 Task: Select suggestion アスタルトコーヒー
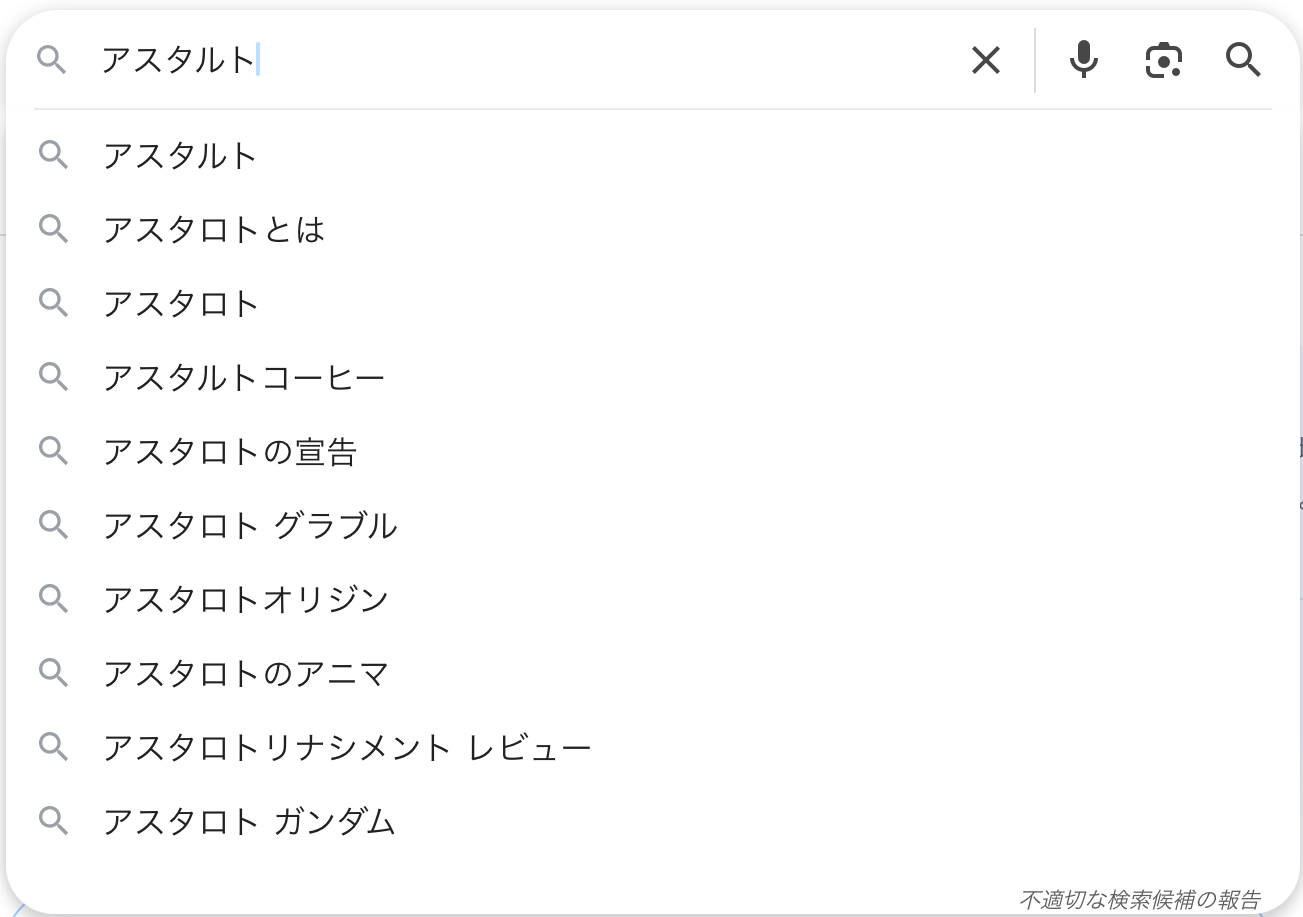click(244, 378)
